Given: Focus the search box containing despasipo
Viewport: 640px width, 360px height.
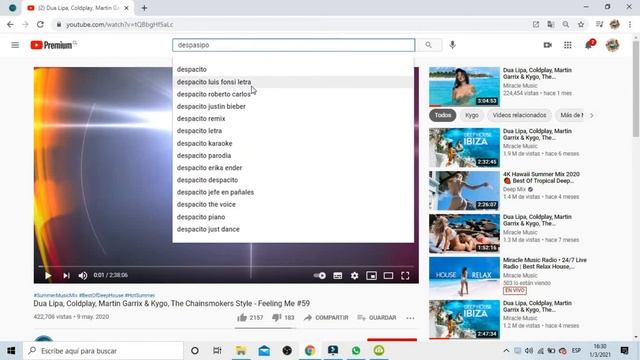Looking at the screenshot, I should click(x=293, y=45).
